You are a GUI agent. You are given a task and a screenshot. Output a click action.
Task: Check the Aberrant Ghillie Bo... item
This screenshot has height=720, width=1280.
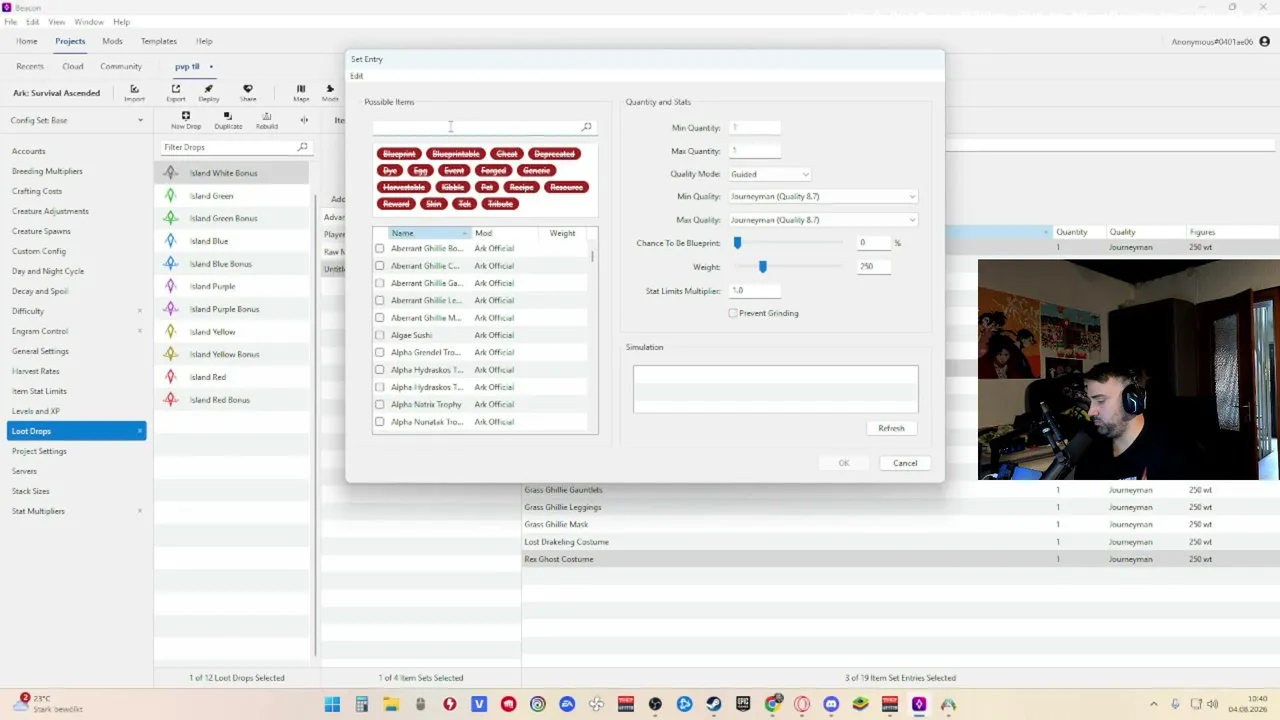click(x=379, y=248)
